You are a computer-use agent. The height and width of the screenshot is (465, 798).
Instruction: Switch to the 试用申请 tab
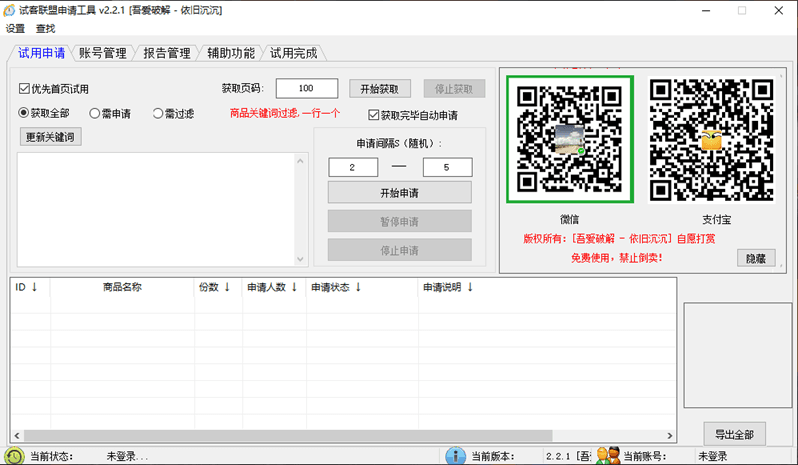[x=41, y=53]
